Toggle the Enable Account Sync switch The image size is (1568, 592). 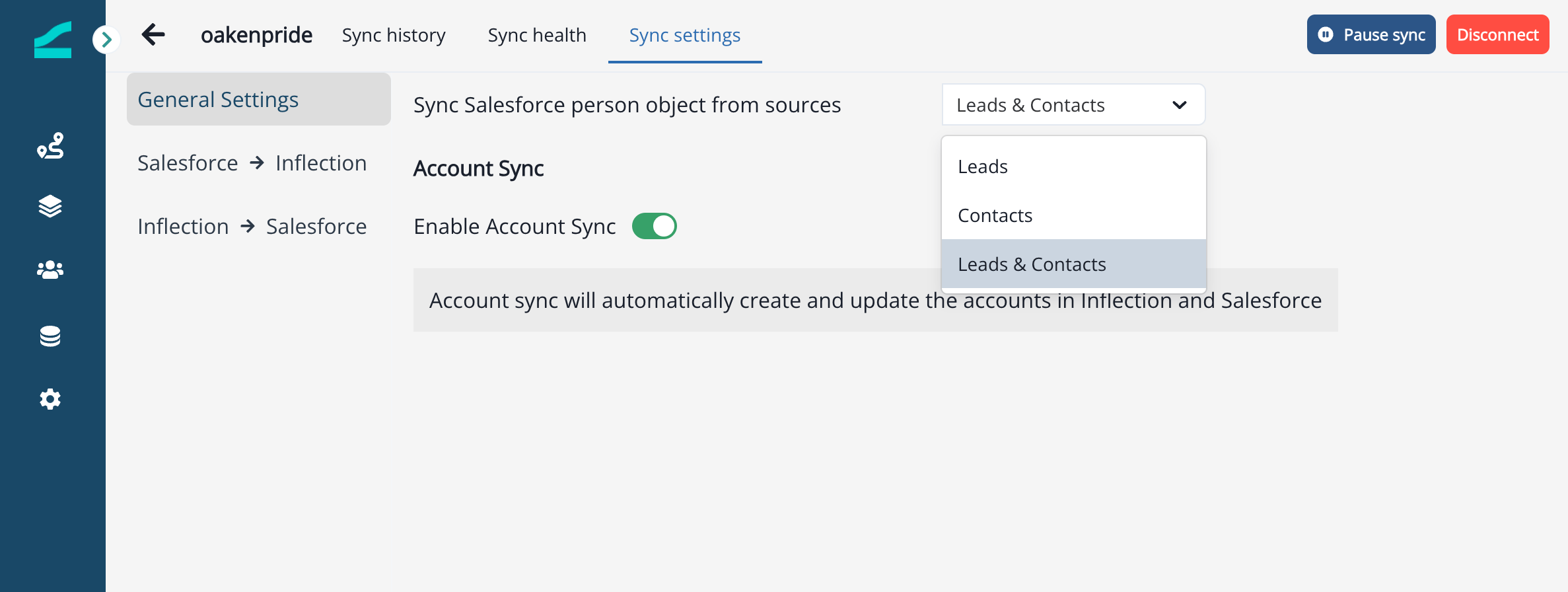[655, 226]
